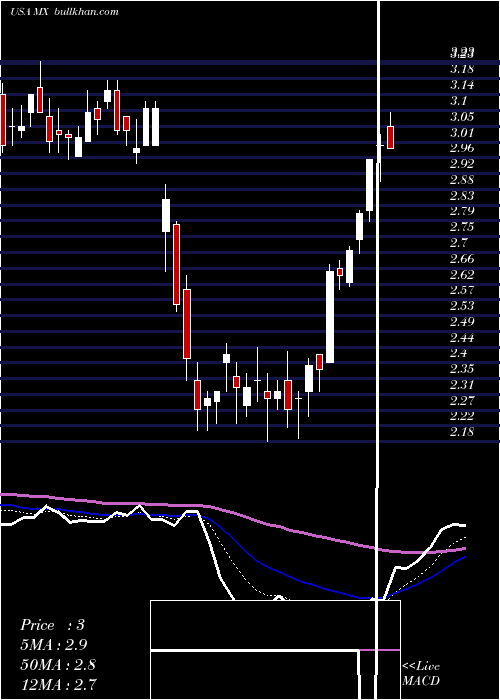Click the last red candlestick near 3.01
Image resolution: width=500 pixels, height=700 pixels.
[x=391, y=138]
